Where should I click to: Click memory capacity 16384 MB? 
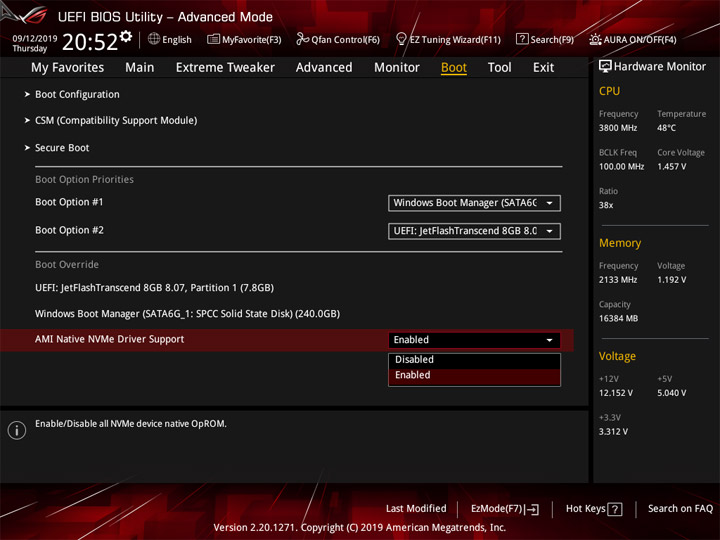click(x=618, y=319)
